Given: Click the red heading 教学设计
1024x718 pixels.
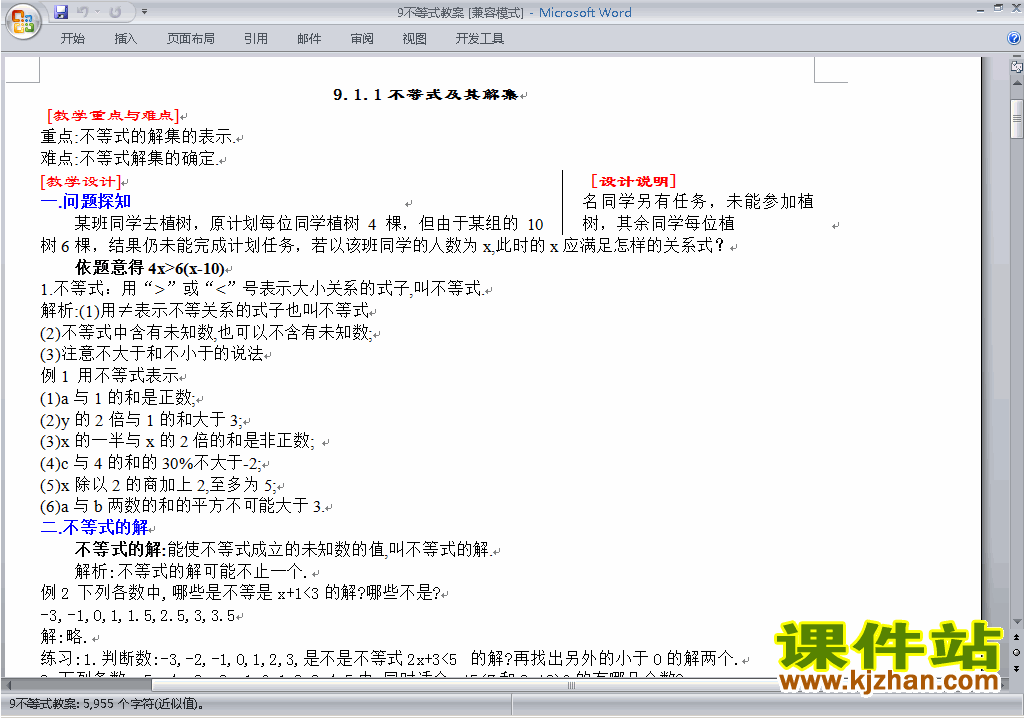Looking at the screenshot, I should pyautogui.click(x=81, y=181).
